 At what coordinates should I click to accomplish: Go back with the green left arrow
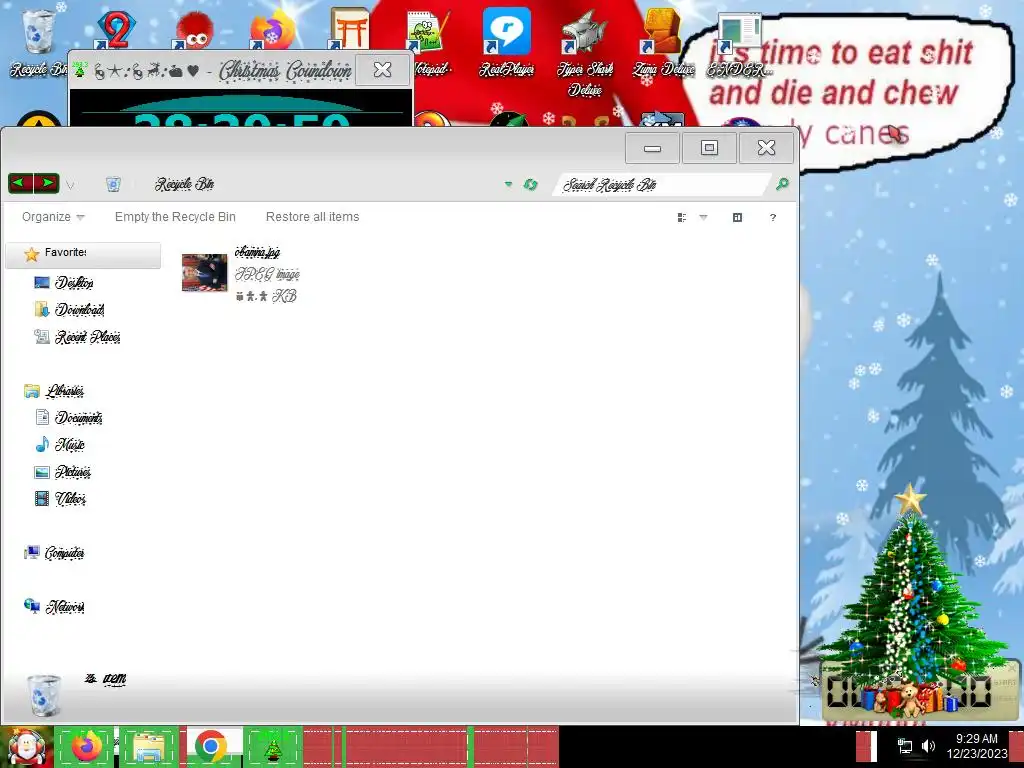[x=20, y=184]
